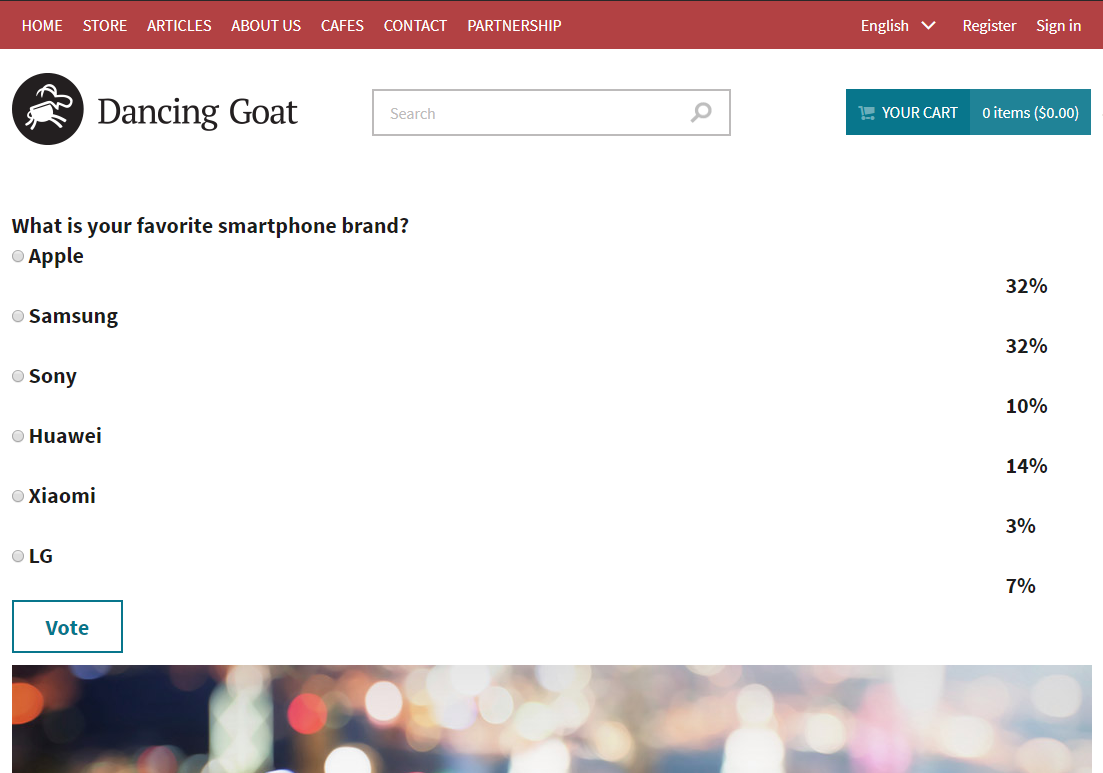Go to the CONTACT page

415,25
